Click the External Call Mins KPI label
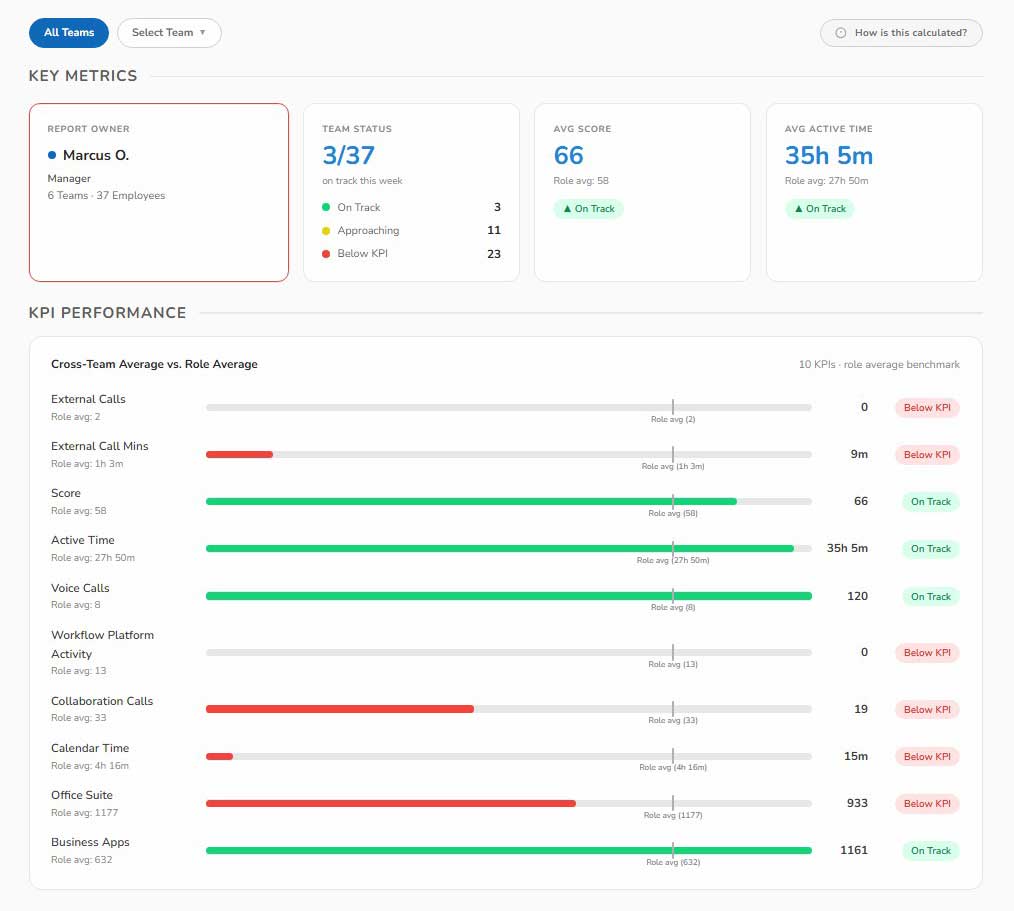This screenshot has height=911, width=1014. (x=100, y=446)
